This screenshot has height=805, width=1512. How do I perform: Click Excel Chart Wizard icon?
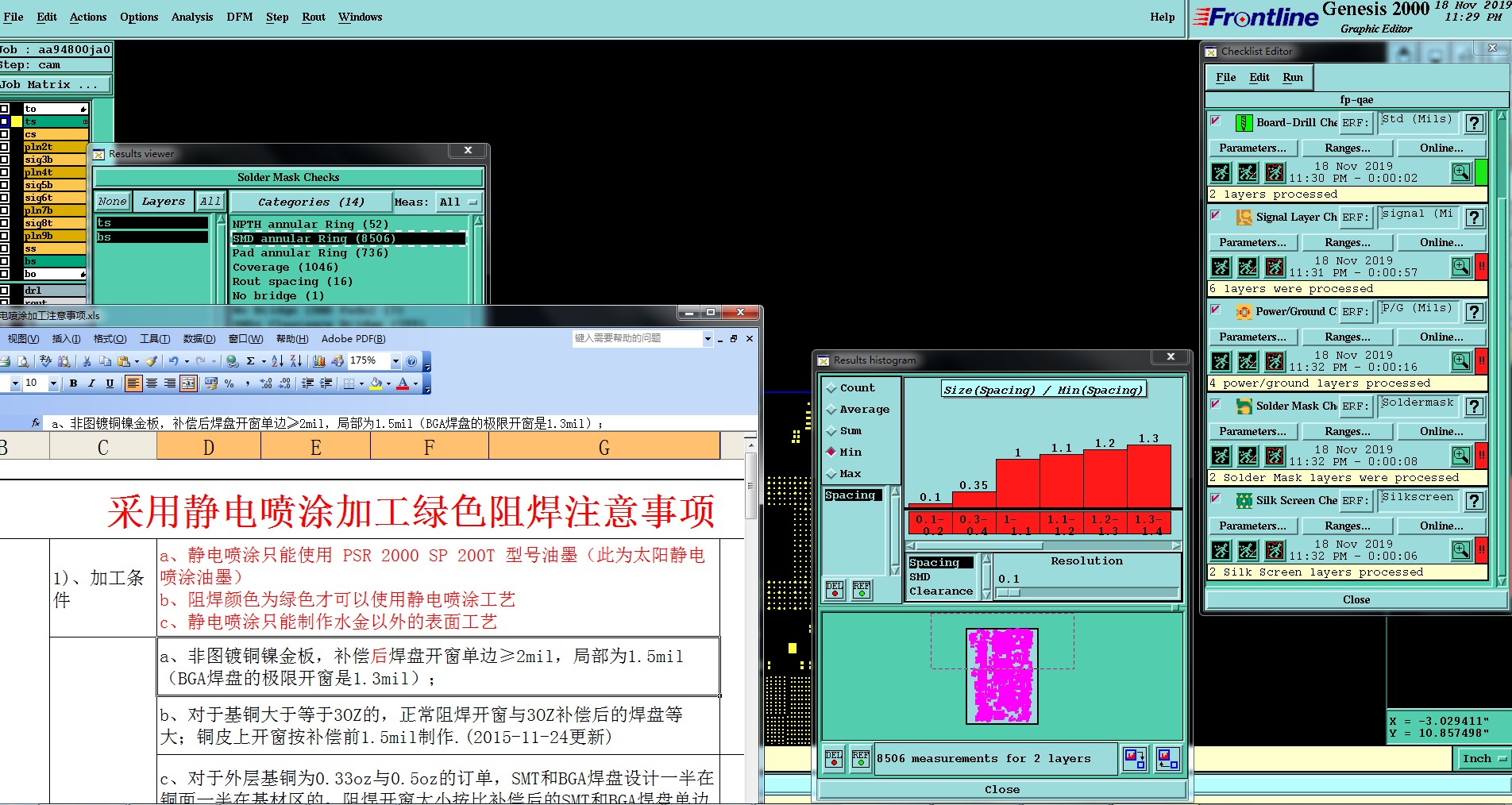click(319, 361)
